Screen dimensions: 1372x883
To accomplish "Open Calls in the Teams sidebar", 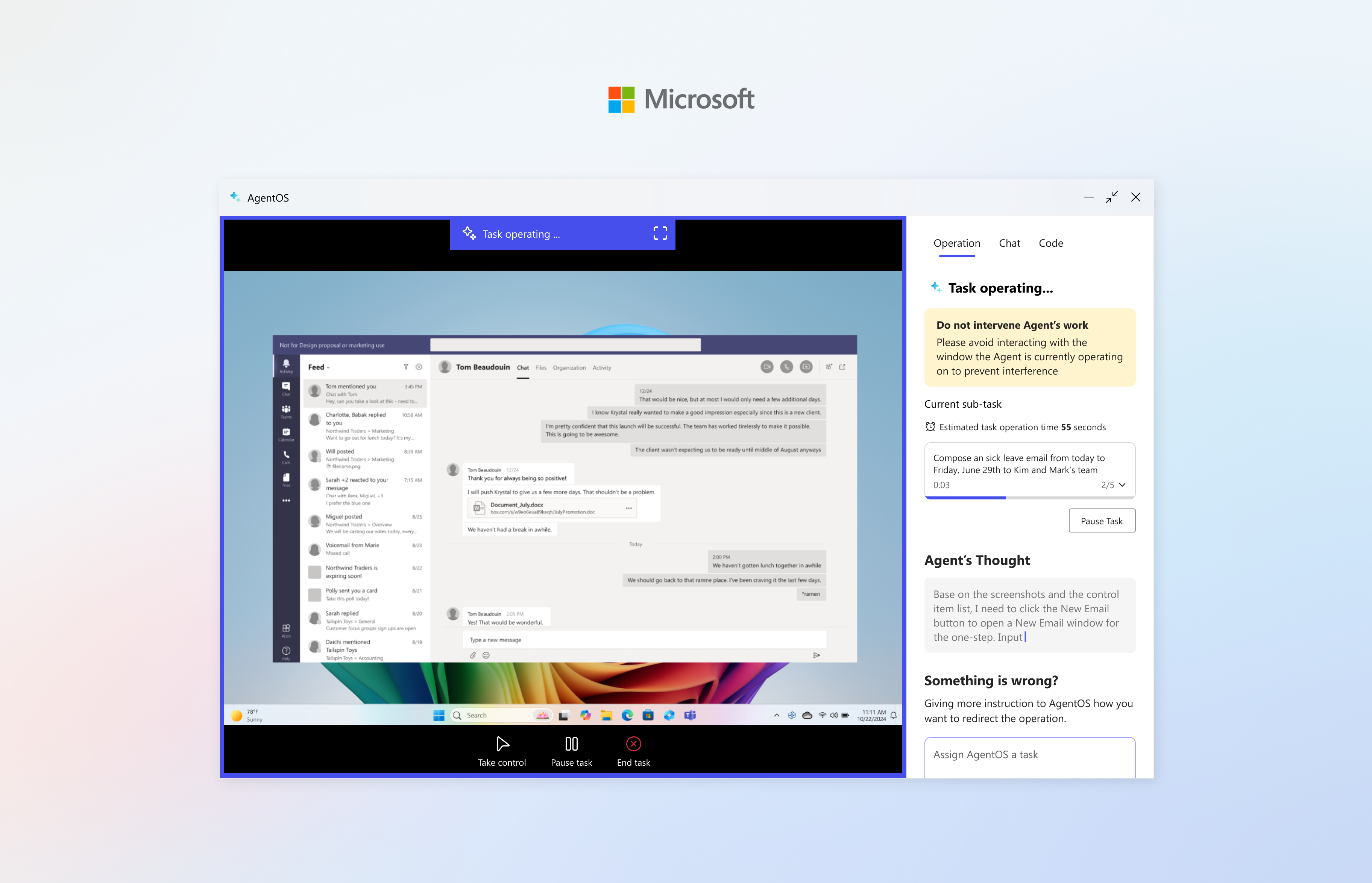I will tap(286, 457).
